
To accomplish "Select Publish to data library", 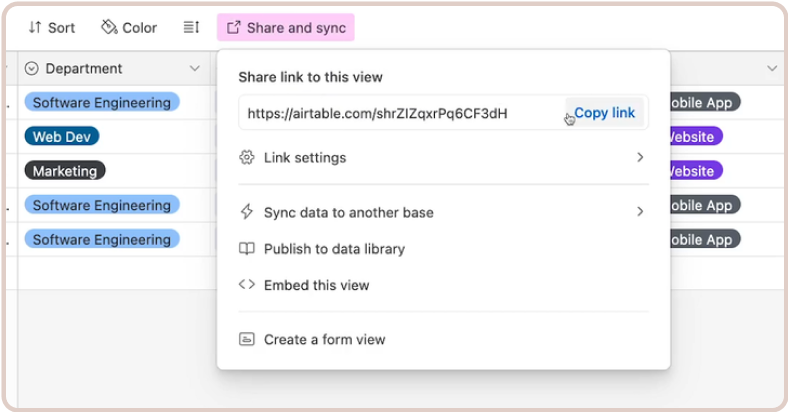I will click(x=334, y=249).
